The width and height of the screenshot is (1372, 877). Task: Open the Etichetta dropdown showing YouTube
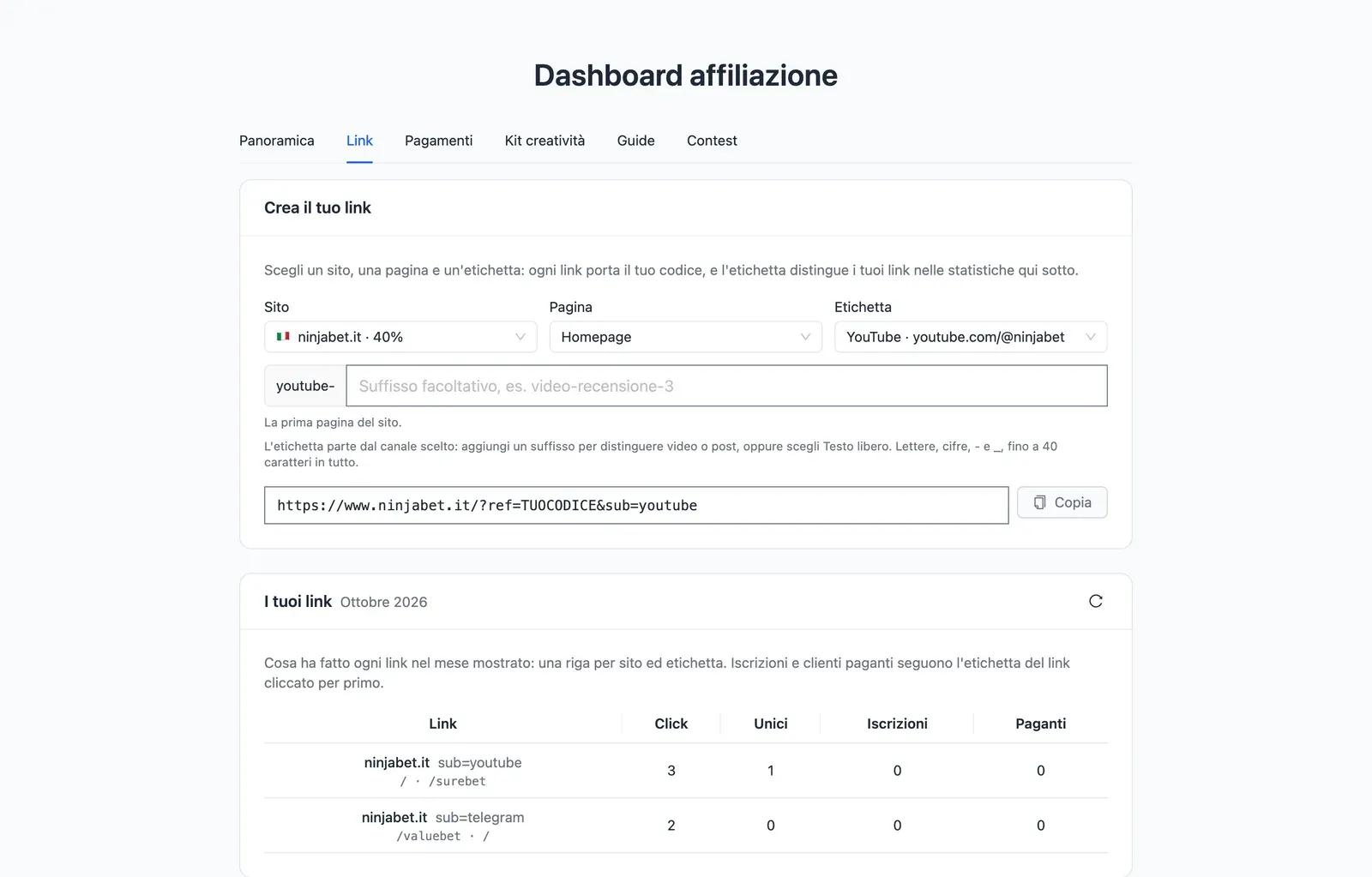pyautogui.click(x=971, y=337)
